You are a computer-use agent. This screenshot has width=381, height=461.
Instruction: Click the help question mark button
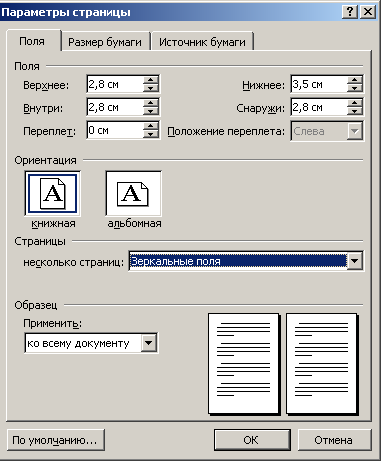coord(350,12)
